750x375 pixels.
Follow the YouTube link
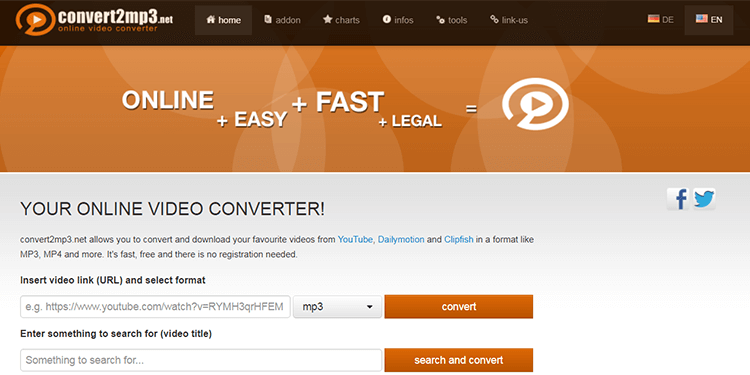[355, 240]
